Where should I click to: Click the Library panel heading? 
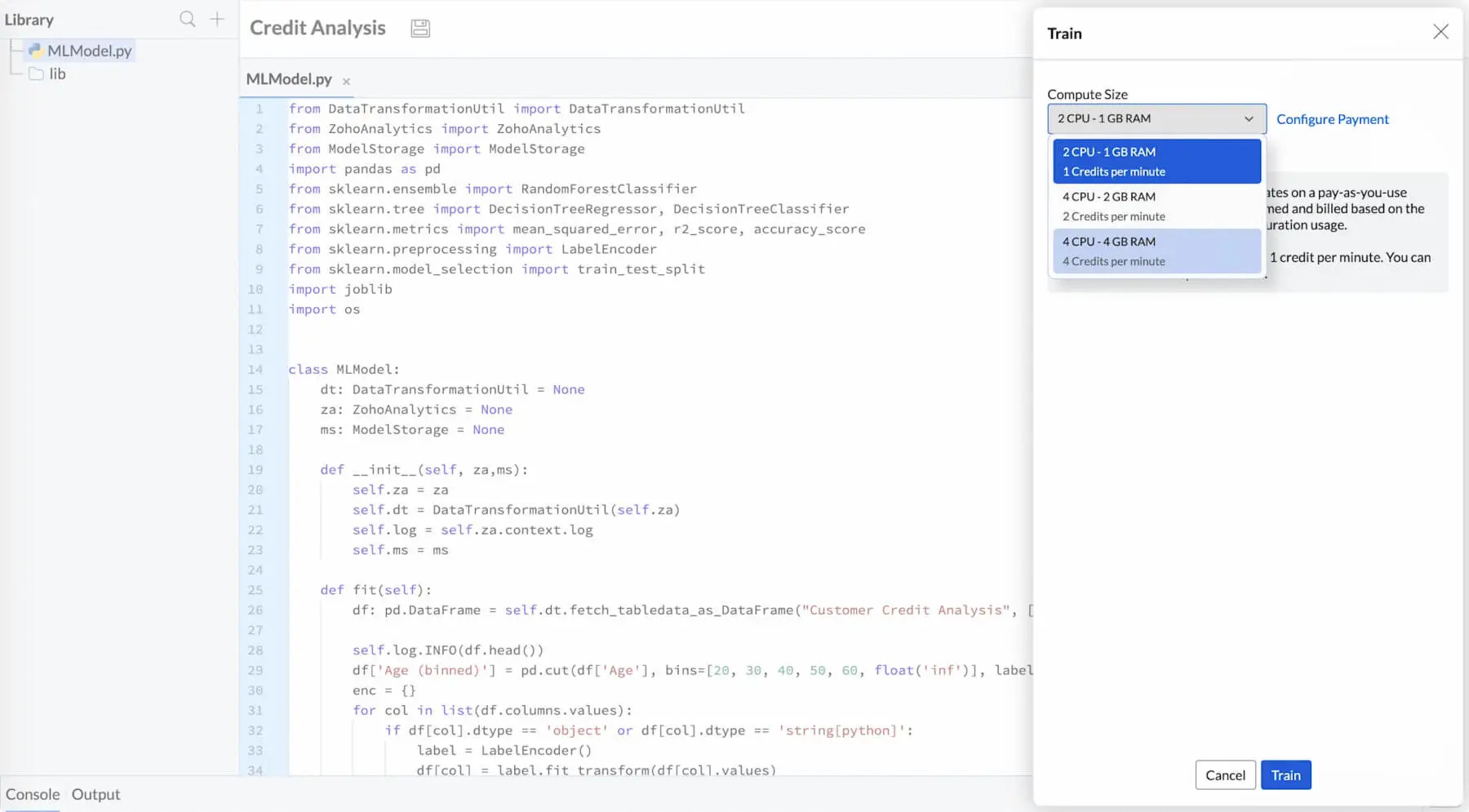(29, 20)
